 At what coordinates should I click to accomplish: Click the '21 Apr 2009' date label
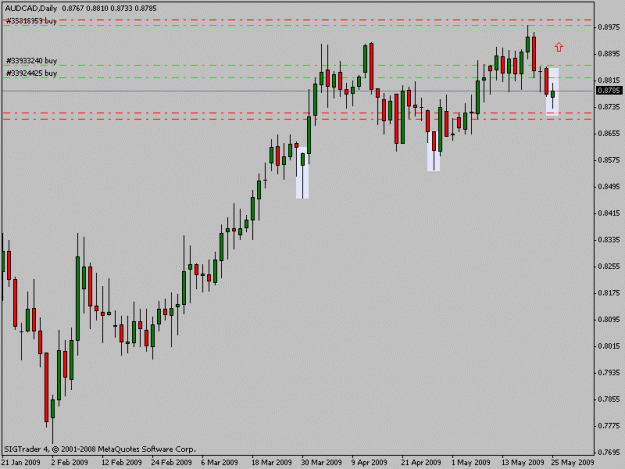coord(421,462)
